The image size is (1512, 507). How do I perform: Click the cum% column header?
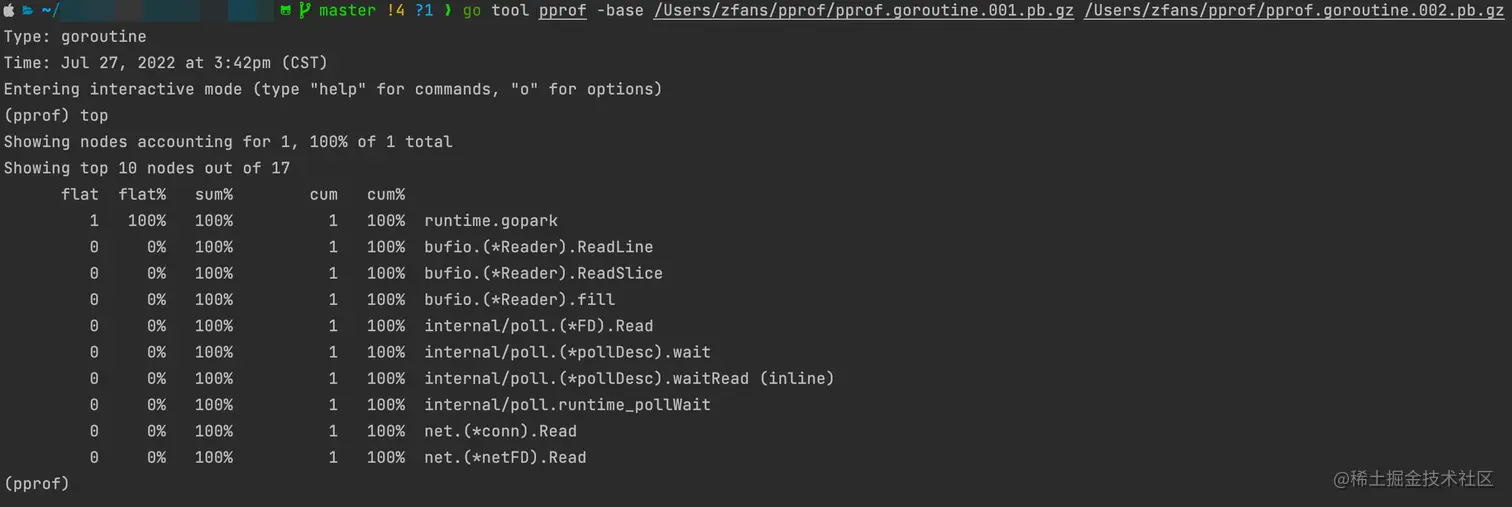coord(386,194)
